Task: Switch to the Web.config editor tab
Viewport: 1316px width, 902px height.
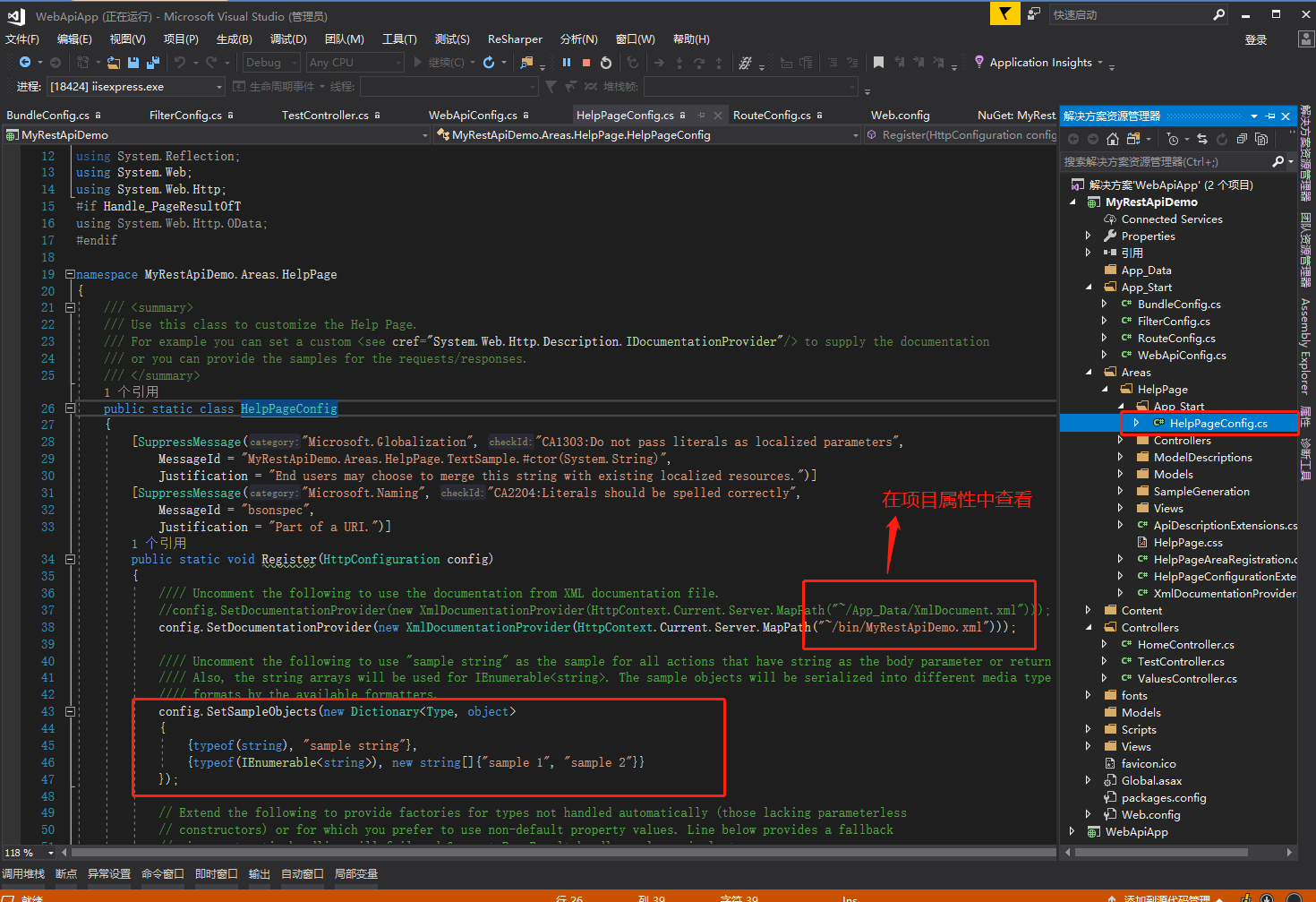Action: click(x=900, y=116)
